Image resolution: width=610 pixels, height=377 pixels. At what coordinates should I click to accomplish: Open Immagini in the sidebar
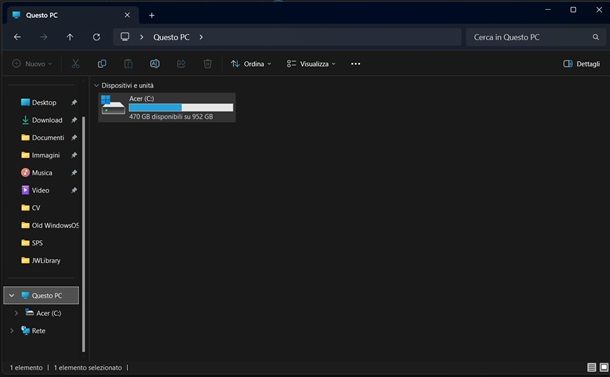[x=46, y=155]
